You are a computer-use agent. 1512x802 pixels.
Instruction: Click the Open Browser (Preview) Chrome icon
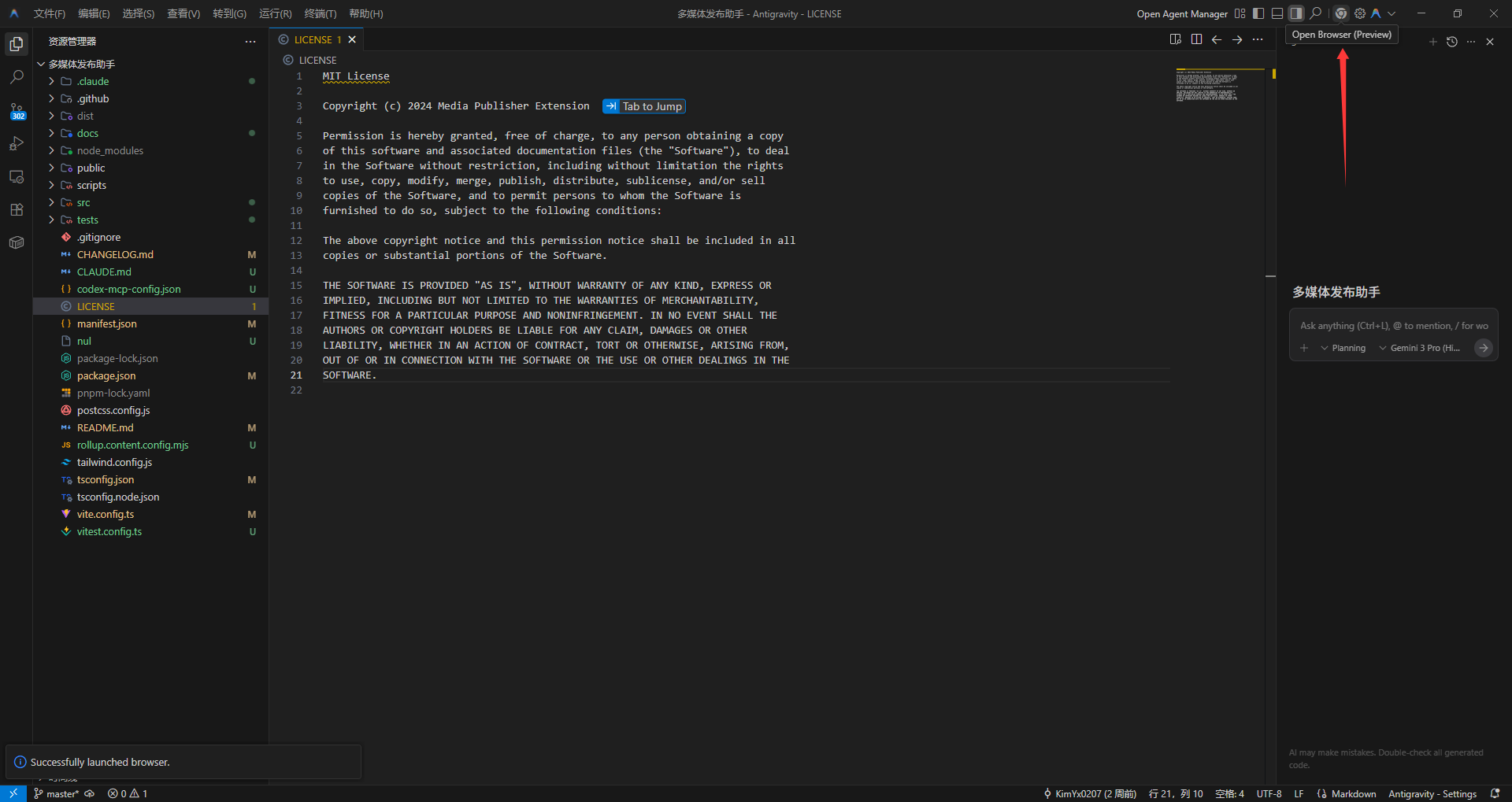tap(1340, 13)
